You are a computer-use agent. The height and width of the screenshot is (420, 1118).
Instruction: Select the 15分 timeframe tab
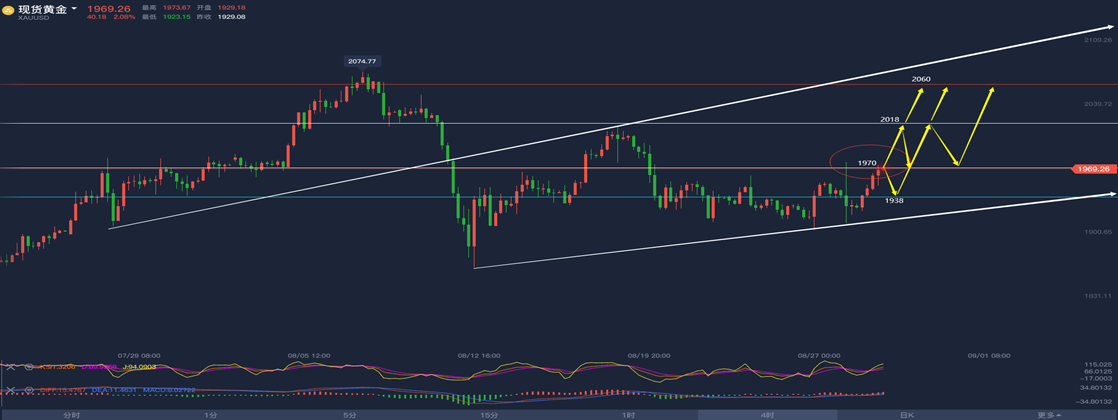(490, 414)
